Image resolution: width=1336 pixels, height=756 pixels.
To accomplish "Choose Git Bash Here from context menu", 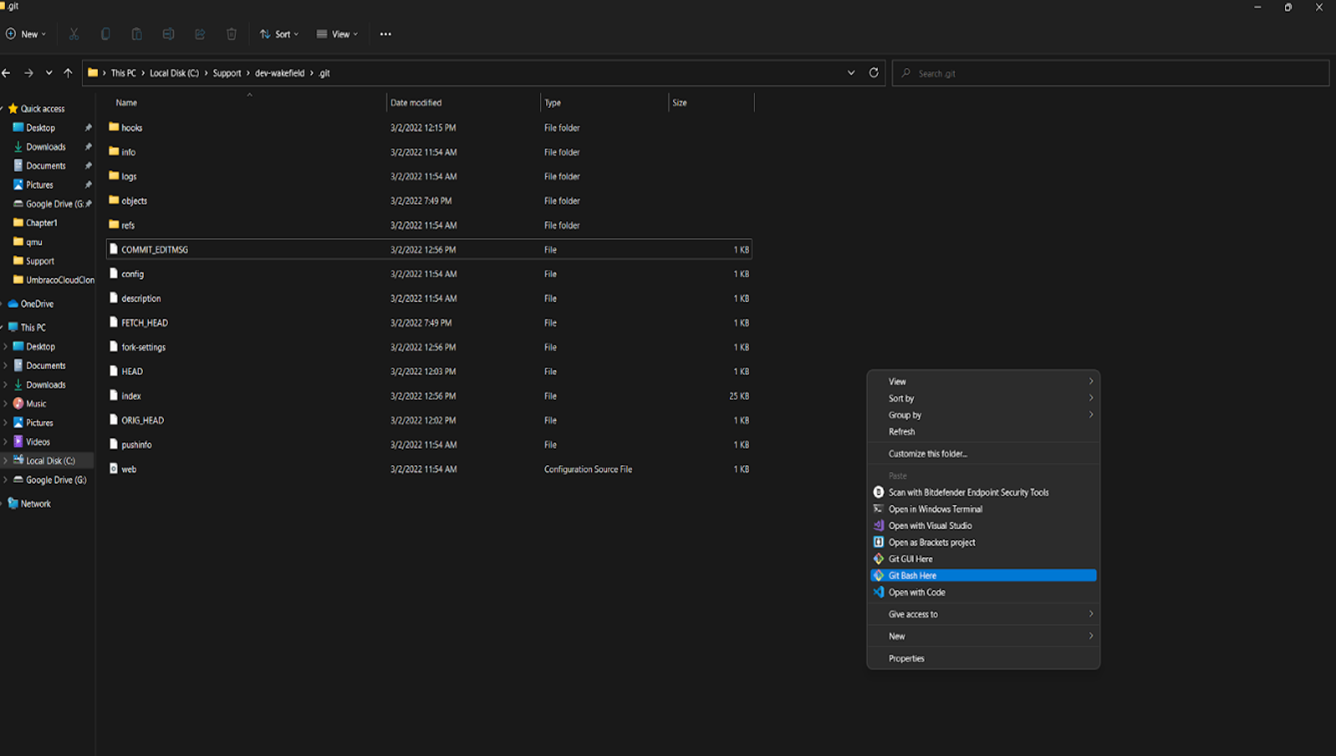I will pyautogui.click(x=912, y=576).
